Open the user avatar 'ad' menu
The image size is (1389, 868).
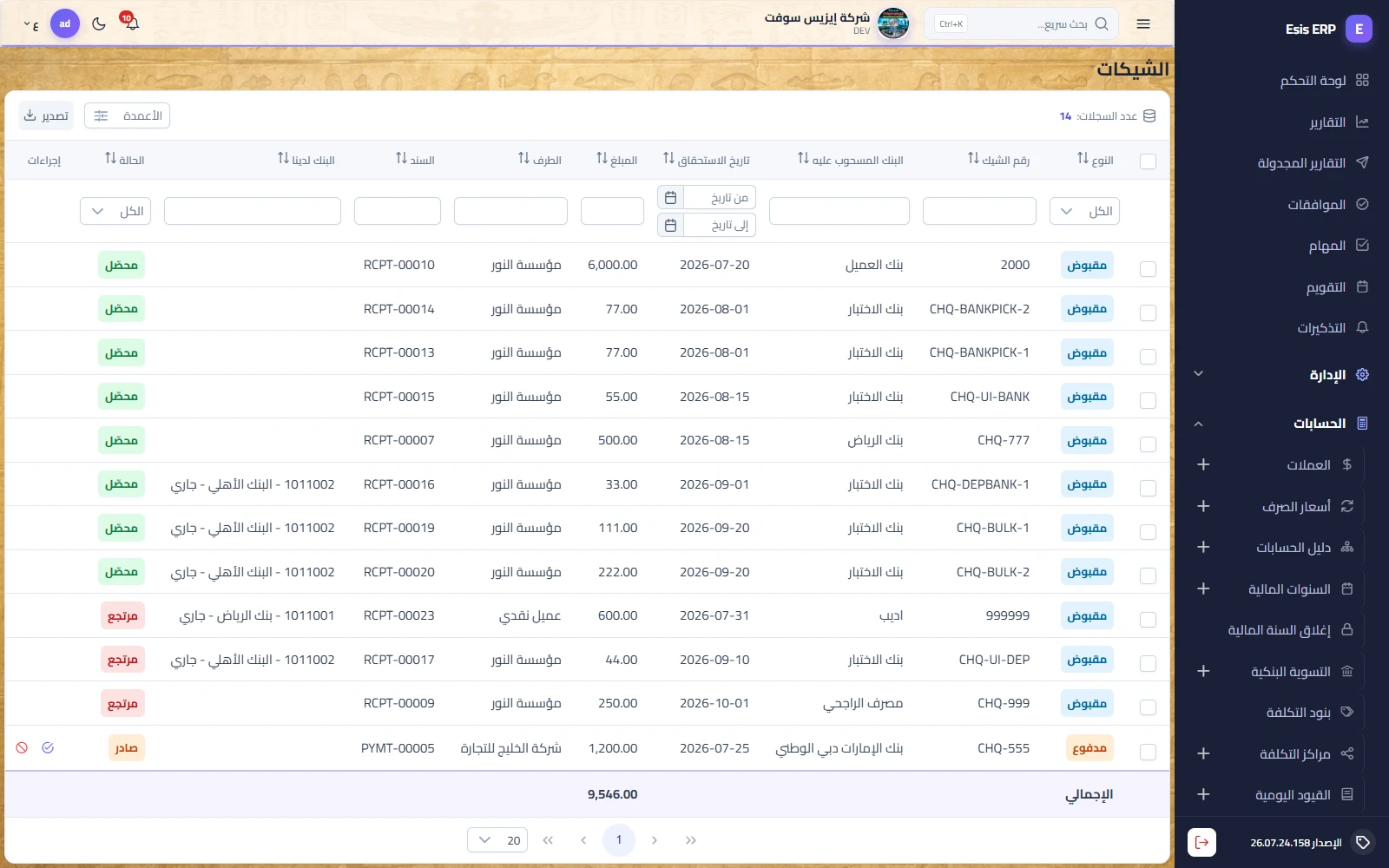[65, 23]
